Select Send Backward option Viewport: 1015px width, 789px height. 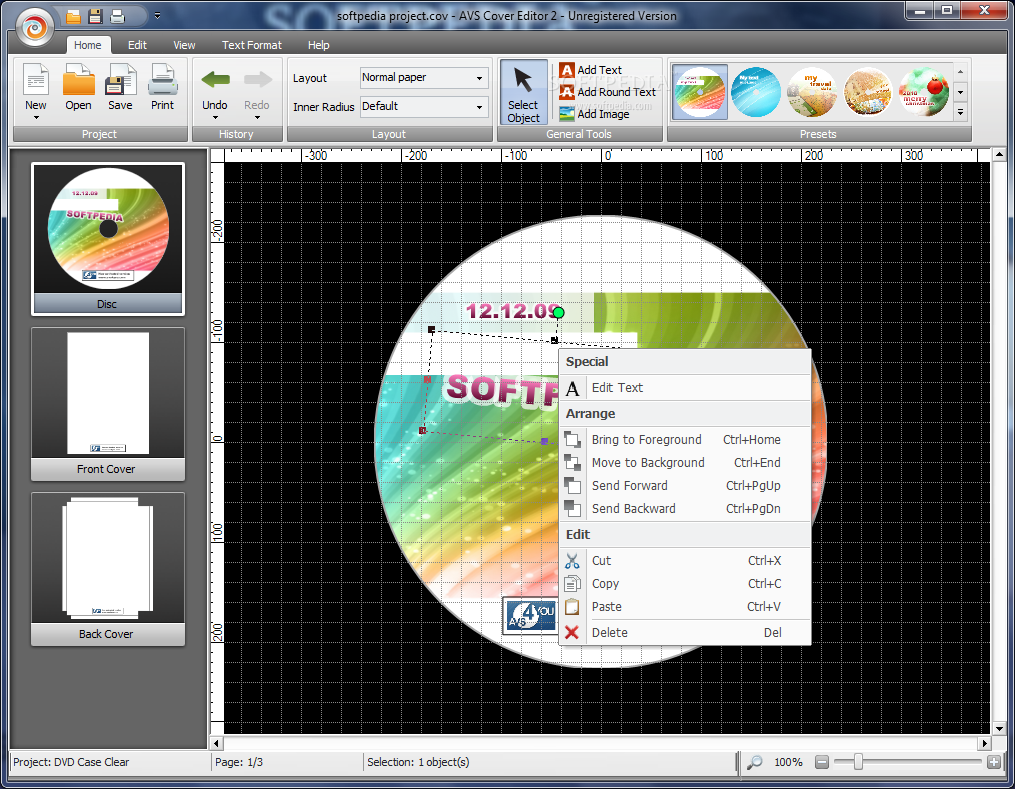[x=686, y=509]
